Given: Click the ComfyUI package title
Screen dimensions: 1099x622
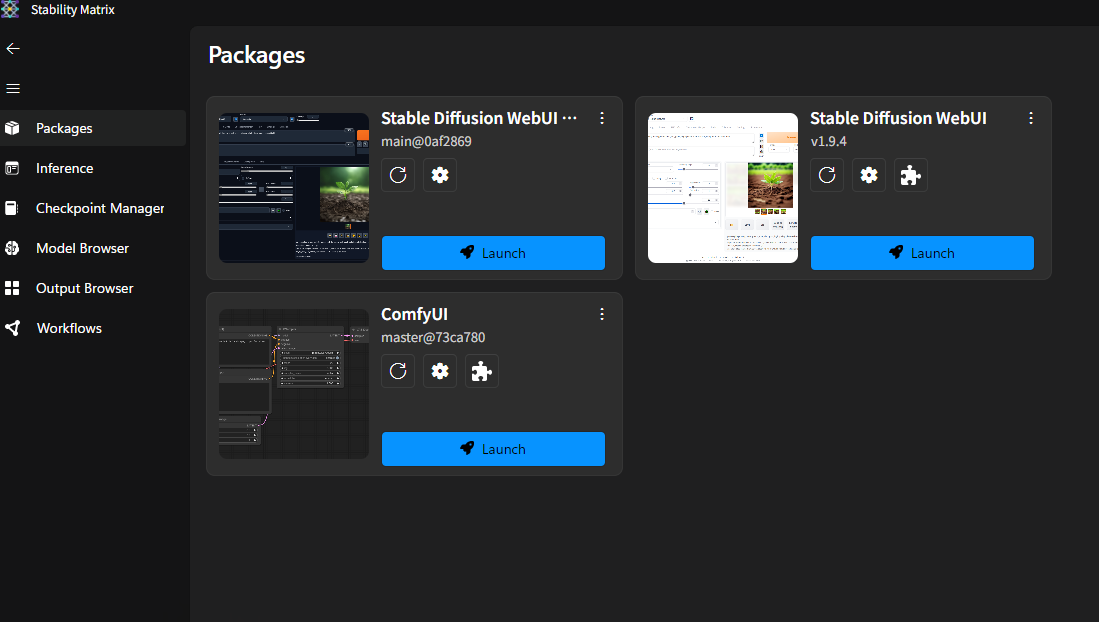Looking at the screenshot, I should pos(414,314).
